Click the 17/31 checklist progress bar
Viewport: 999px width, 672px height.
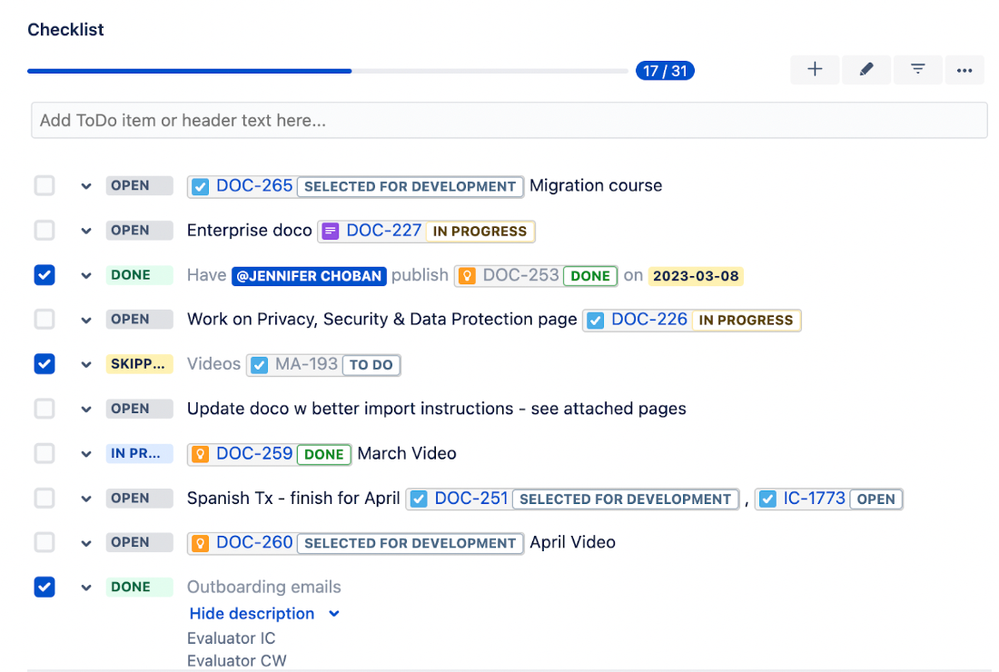coord(664,70)
